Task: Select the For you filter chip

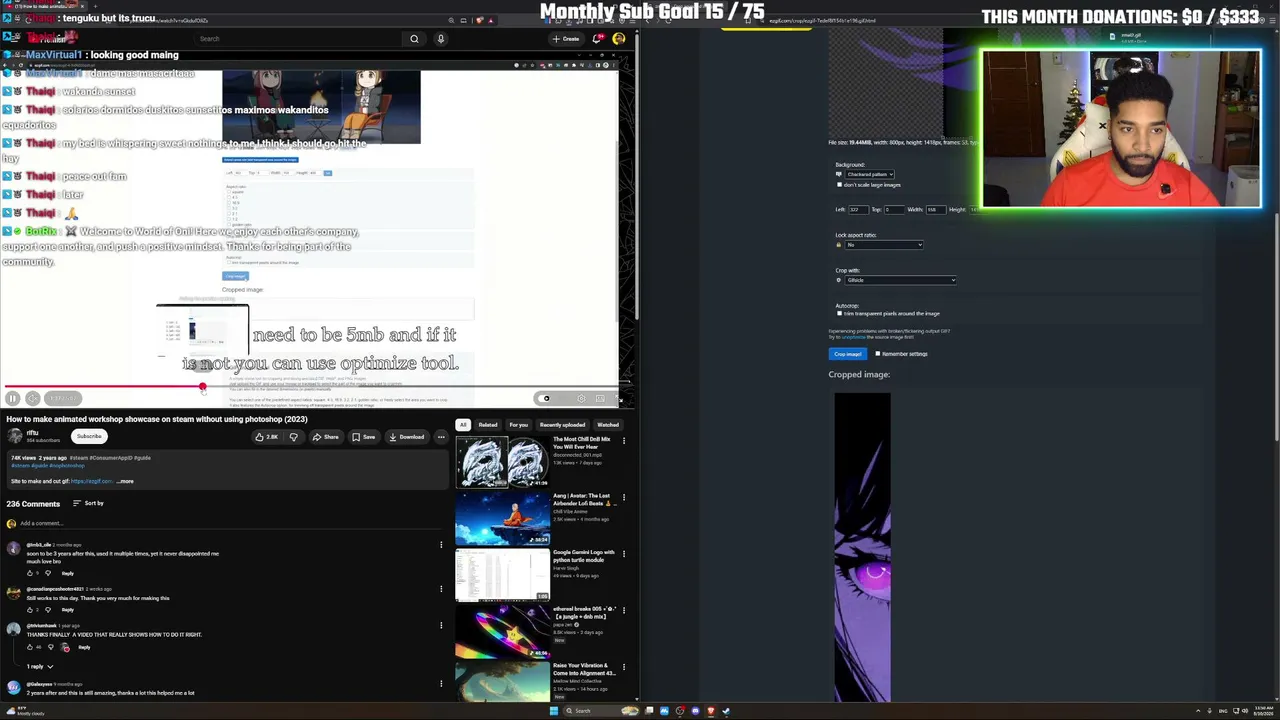Action: tap(518, 425)
